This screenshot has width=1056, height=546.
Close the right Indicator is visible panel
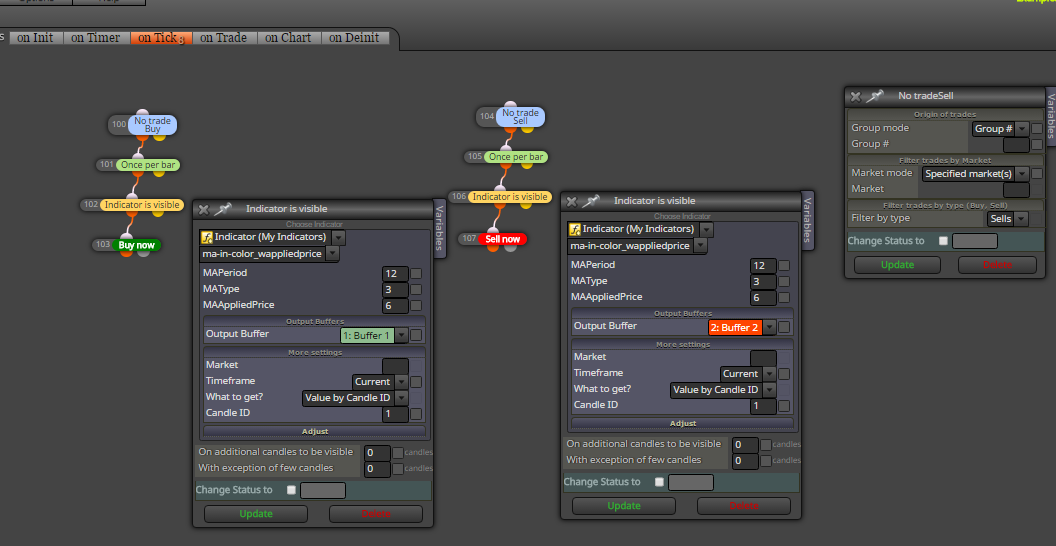coord(571,201)
